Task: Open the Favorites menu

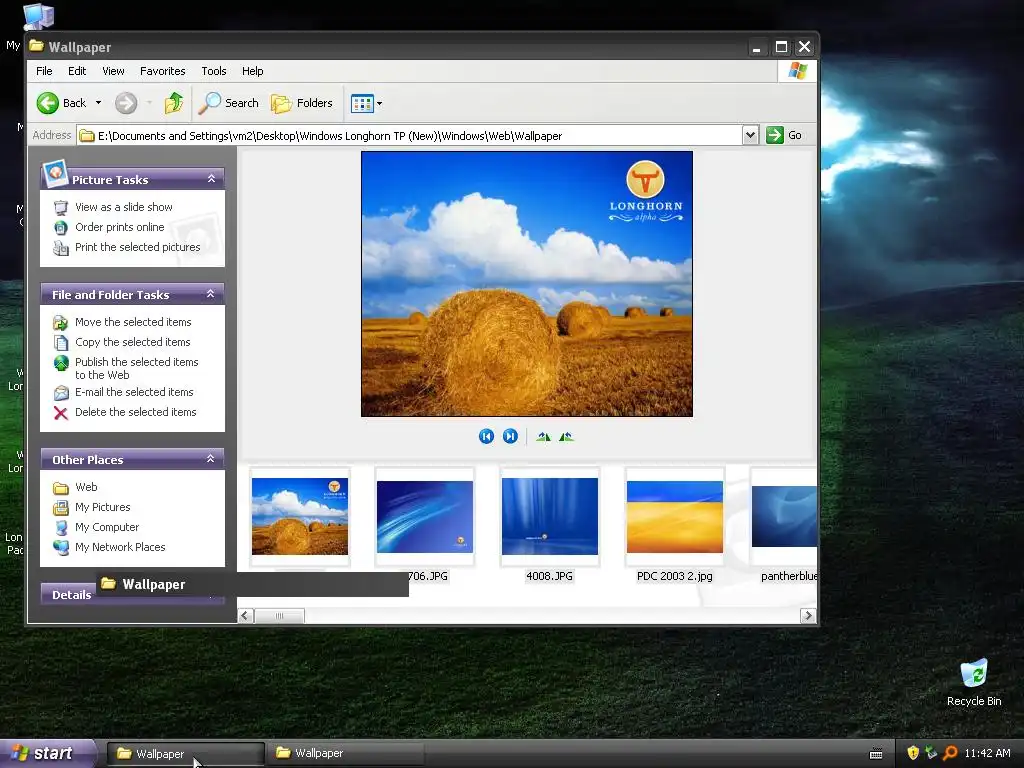Action: 163,71
